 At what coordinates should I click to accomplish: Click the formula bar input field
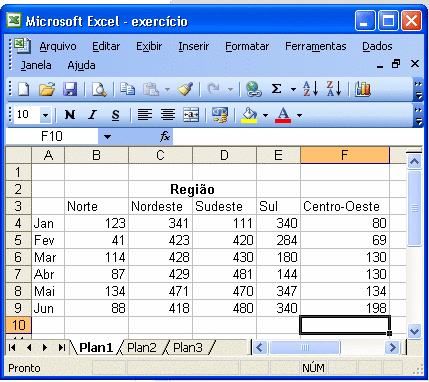click(297, 136)
